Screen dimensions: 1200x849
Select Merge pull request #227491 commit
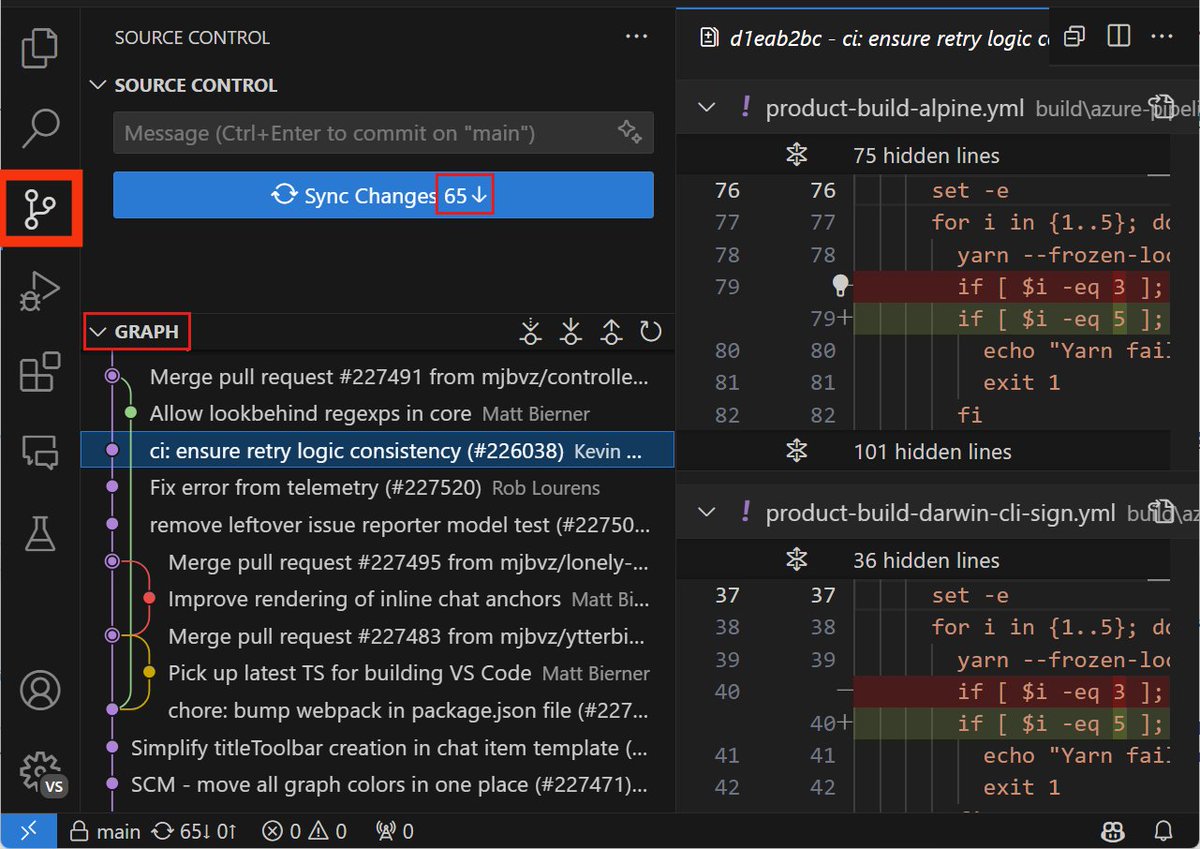[x=377, y=377]
